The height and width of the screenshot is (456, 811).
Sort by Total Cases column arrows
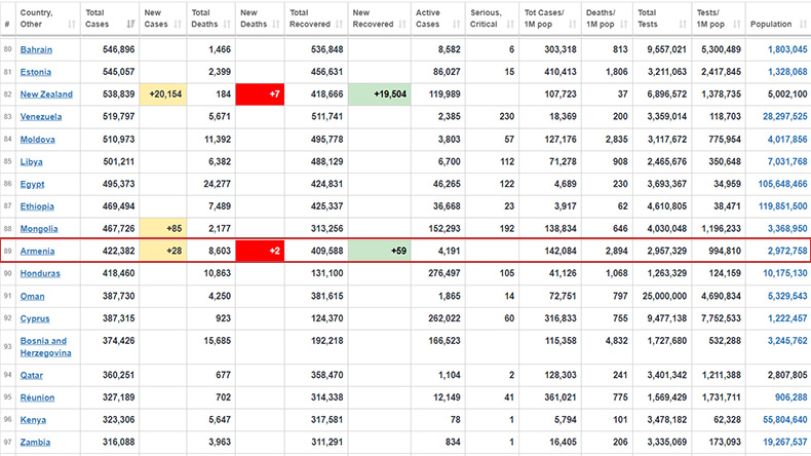(x=131, y=24)
